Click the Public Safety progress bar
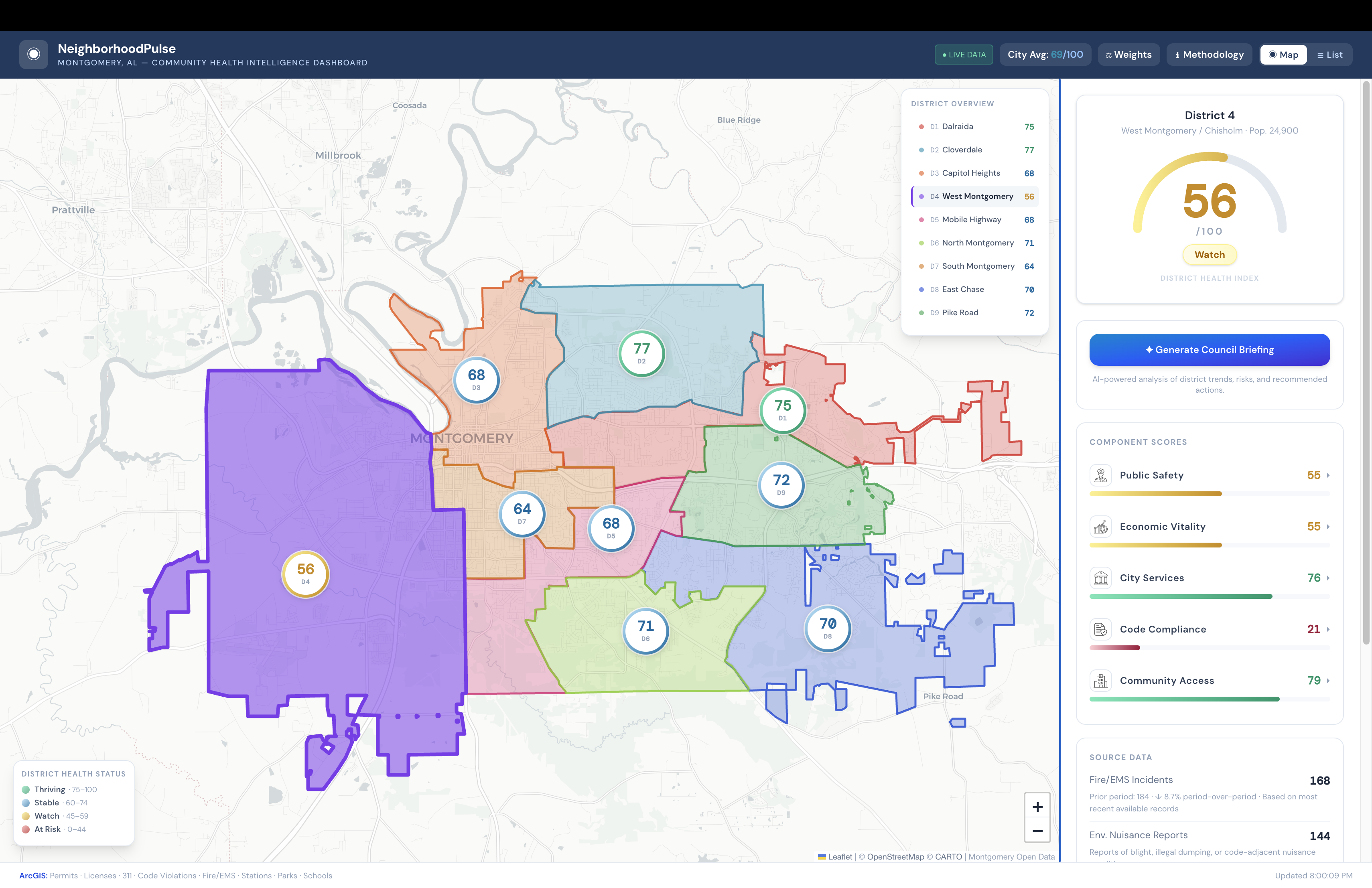1372x888 pixels. click(x=1210, y=494)
